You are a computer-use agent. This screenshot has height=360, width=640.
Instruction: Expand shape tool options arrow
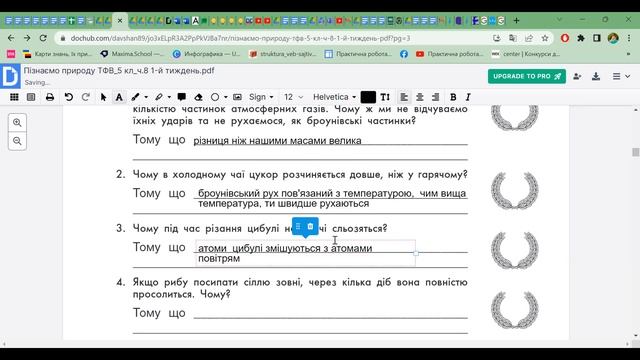click(x=225, y=97)
